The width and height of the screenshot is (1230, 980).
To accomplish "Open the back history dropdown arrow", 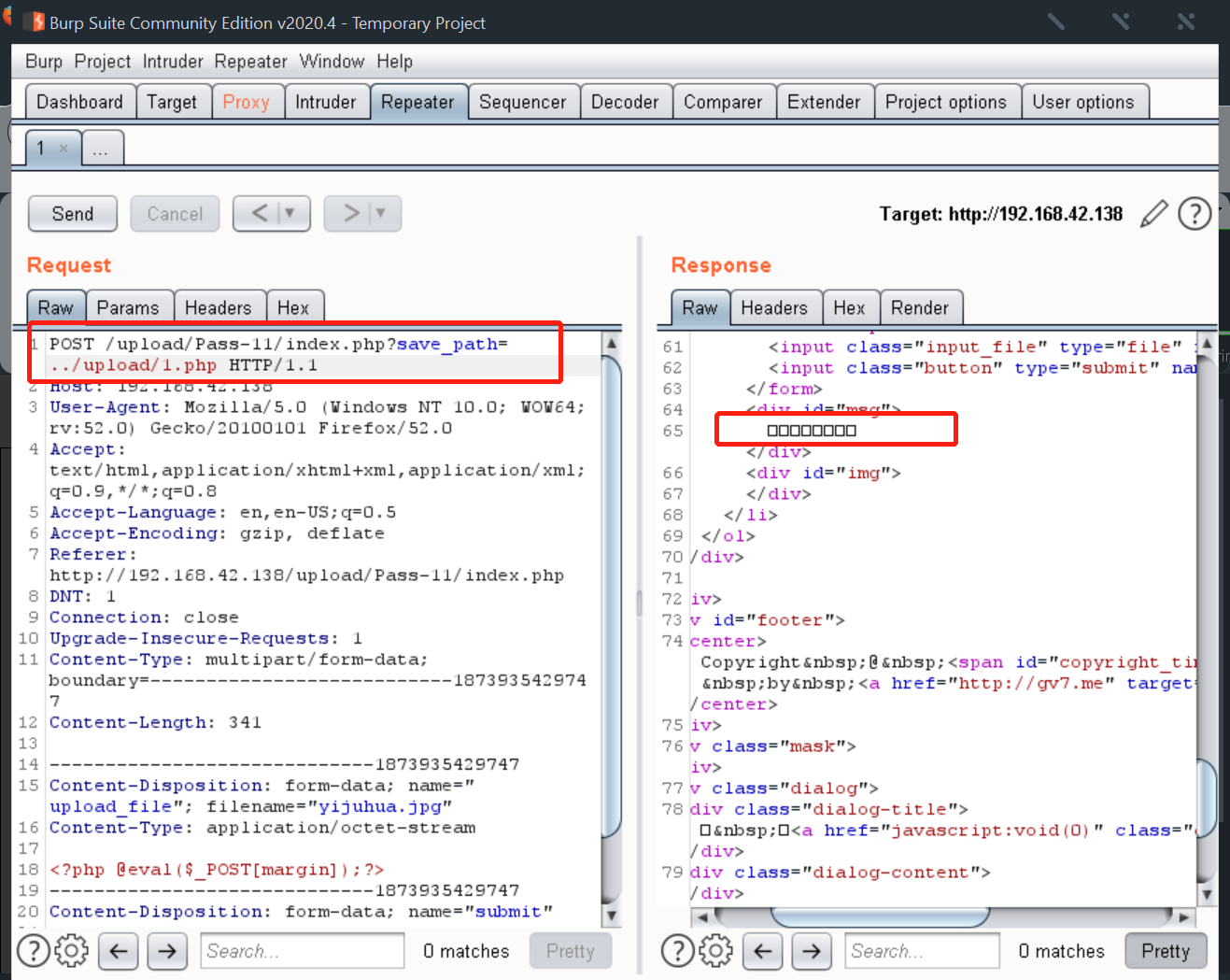I will point(290,213).
